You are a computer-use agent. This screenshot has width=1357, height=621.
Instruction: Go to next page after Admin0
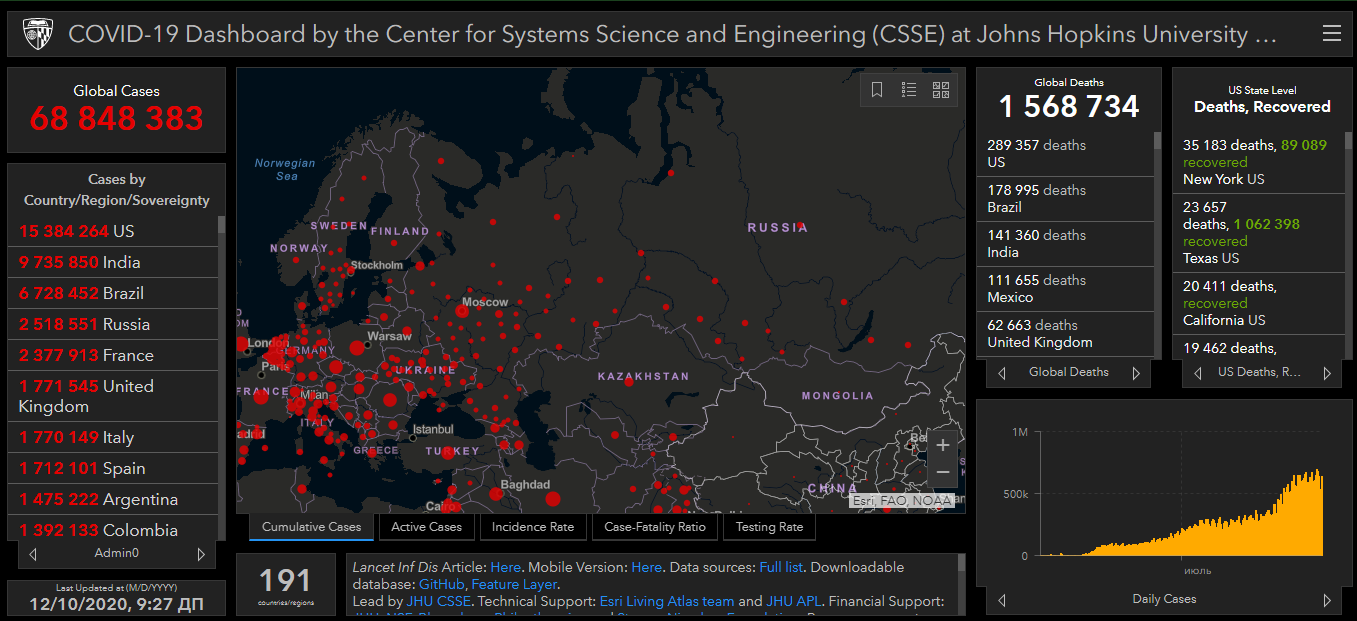(201, 554)
